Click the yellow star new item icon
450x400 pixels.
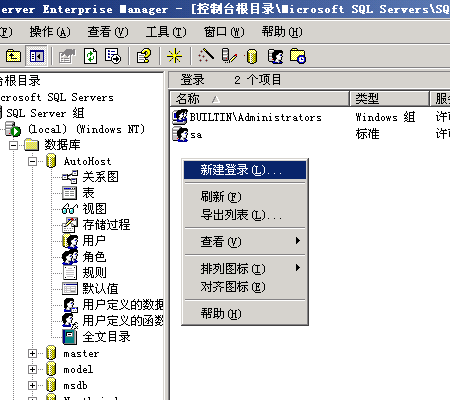(175, 56)
